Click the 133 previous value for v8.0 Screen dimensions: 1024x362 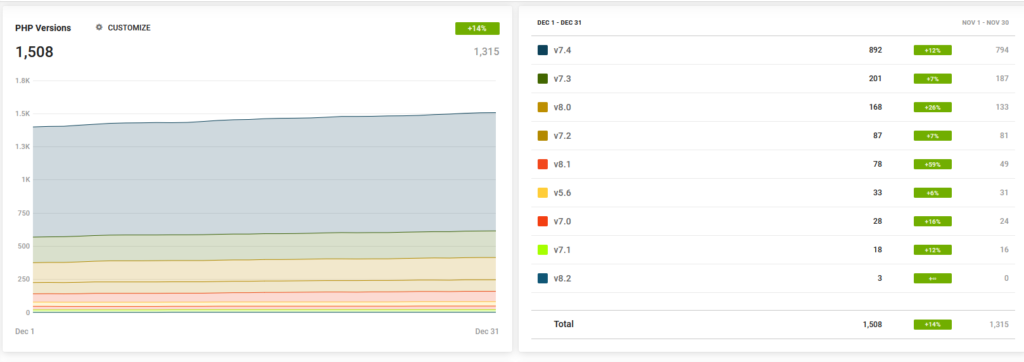(1002, 107)
